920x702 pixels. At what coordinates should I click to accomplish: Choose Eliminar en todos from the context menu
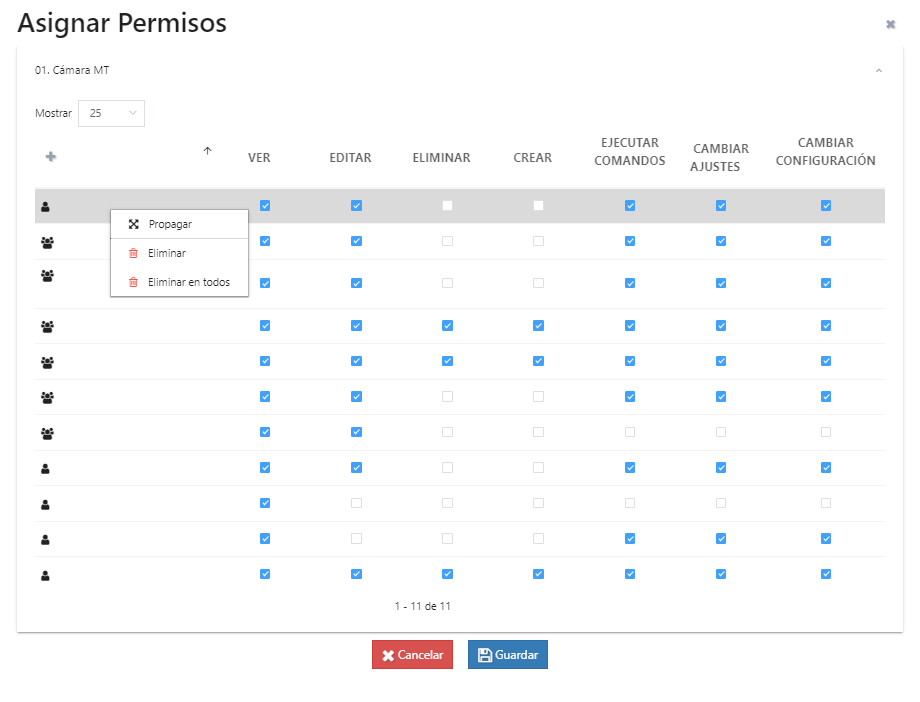(x=188, y=283)
